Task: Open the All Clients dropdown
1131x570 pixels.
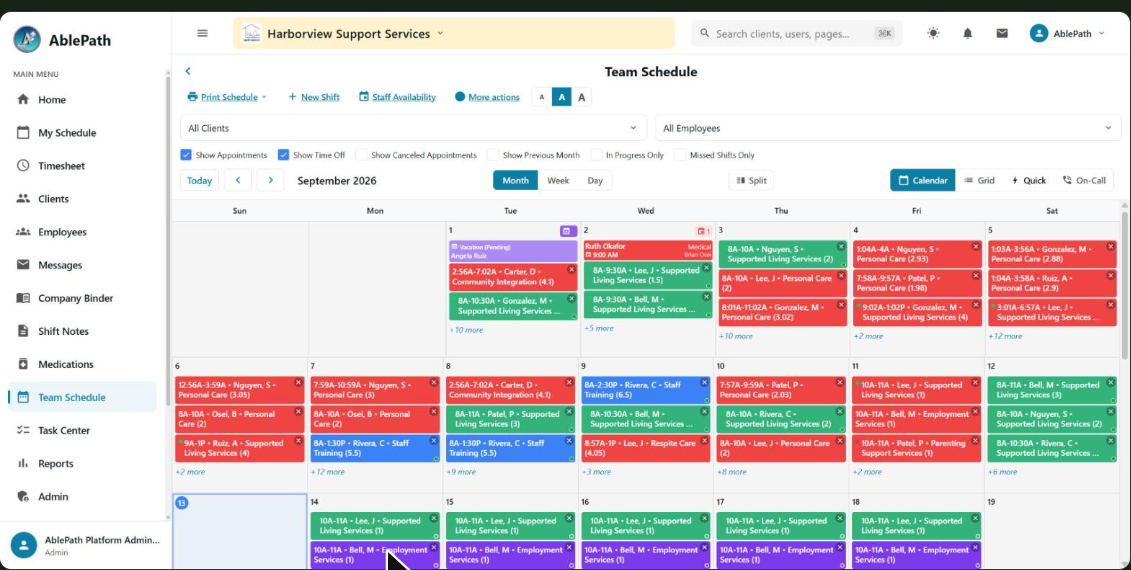Action: coord(413,128)
